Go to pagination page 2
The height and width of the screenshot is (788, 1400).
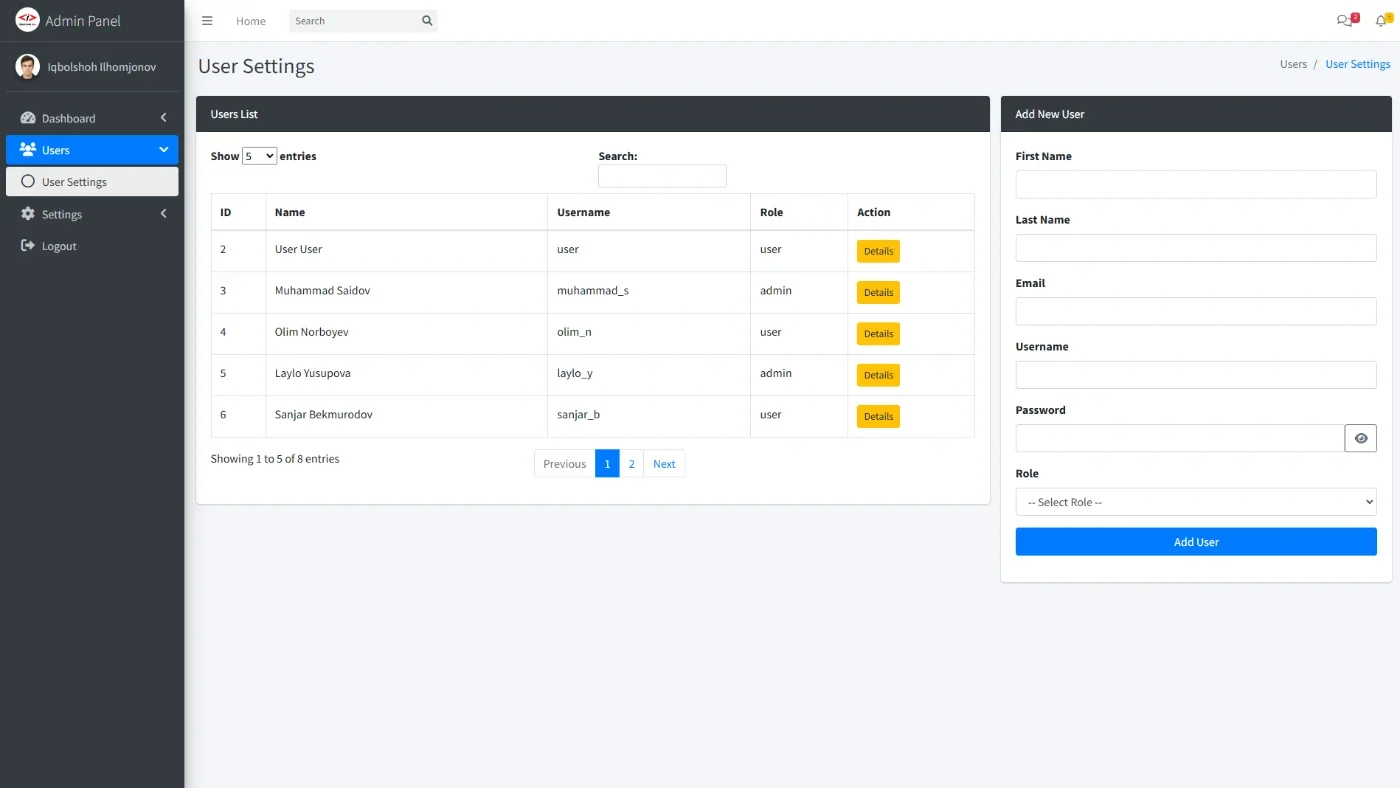pyautogui.click(x=632, y=463)
